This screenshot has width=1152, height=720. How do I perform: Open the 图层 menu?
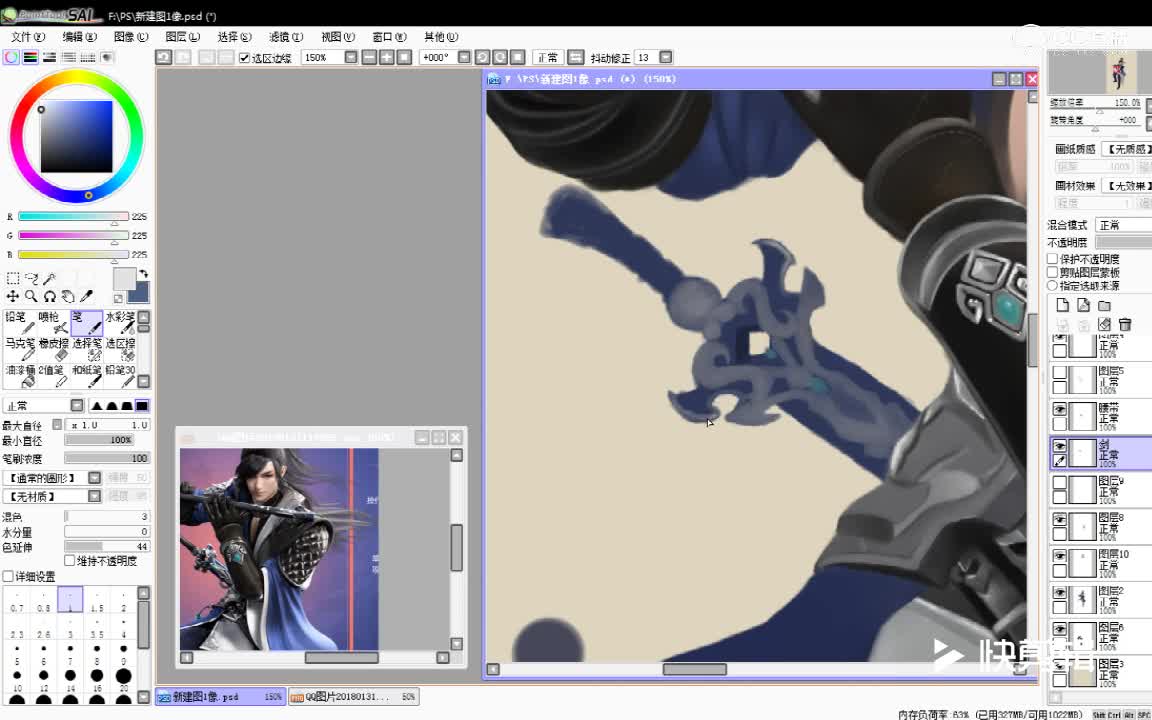pos(182,37)
